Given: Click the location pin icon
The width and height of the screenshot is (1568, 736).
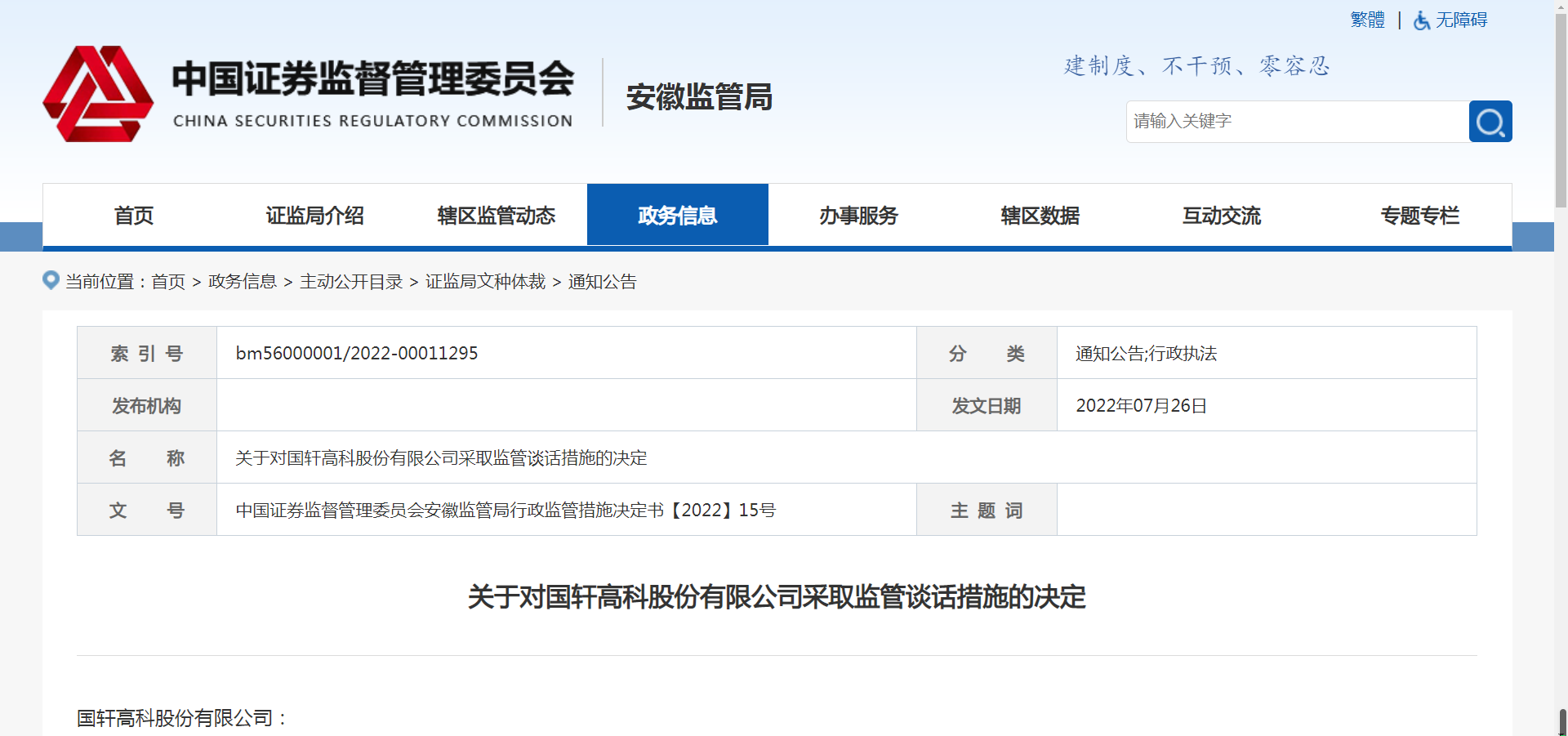Looking at the screenshot, I should point(51,280).
